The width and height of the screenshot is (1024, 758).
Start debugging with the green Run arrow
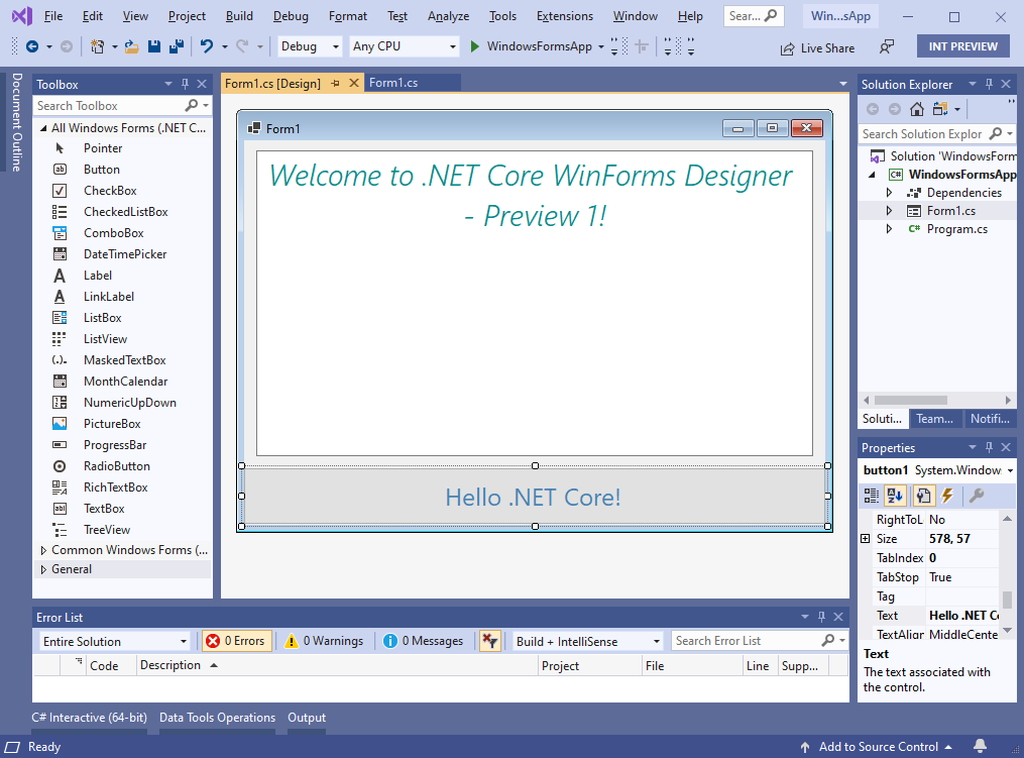click(474, 46)
